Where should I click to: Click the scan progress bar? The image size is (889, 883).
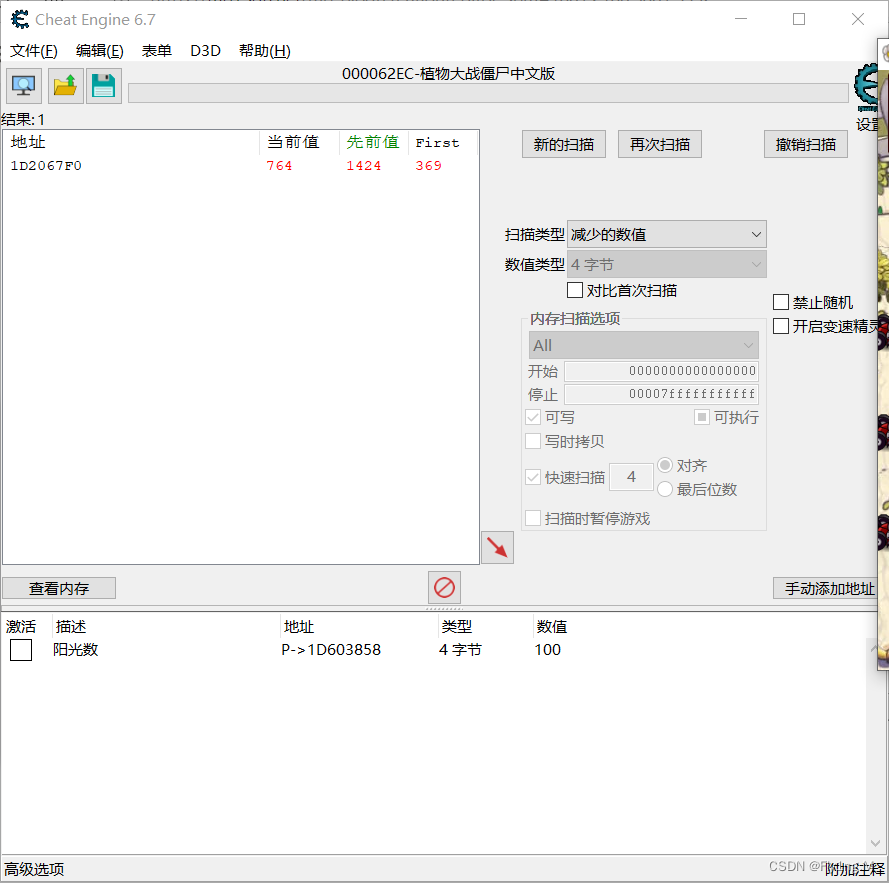488,93
